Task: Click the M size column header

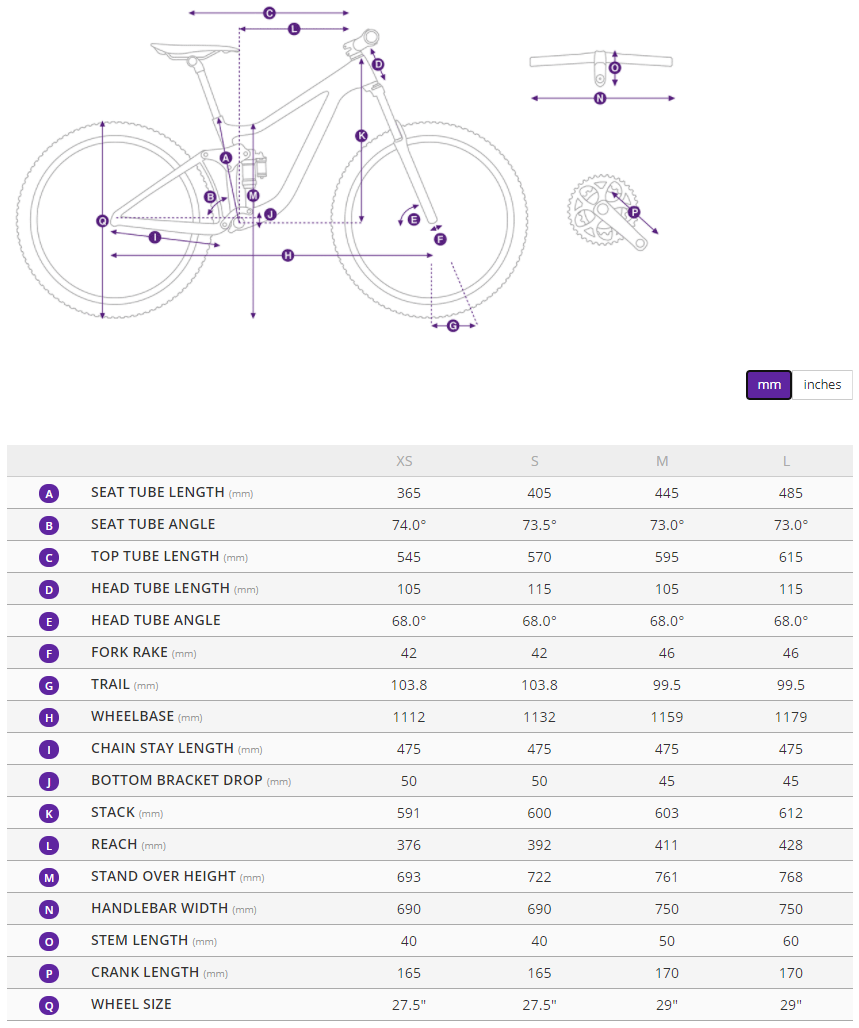Action: pyautogui.click(x=662, y=461)
